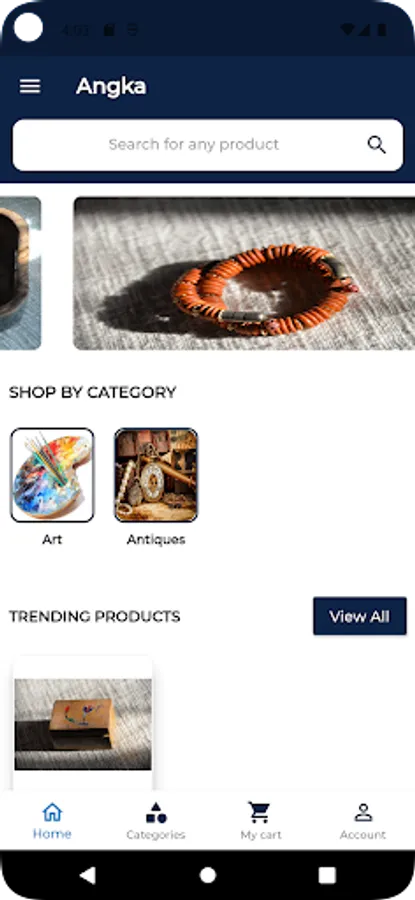Open the My cart shopping cart icon

(259, 812)
